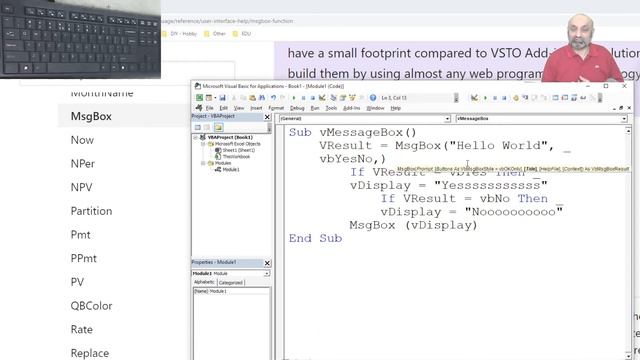
Task: Collapse the Modules folder node
Action: 203,163
